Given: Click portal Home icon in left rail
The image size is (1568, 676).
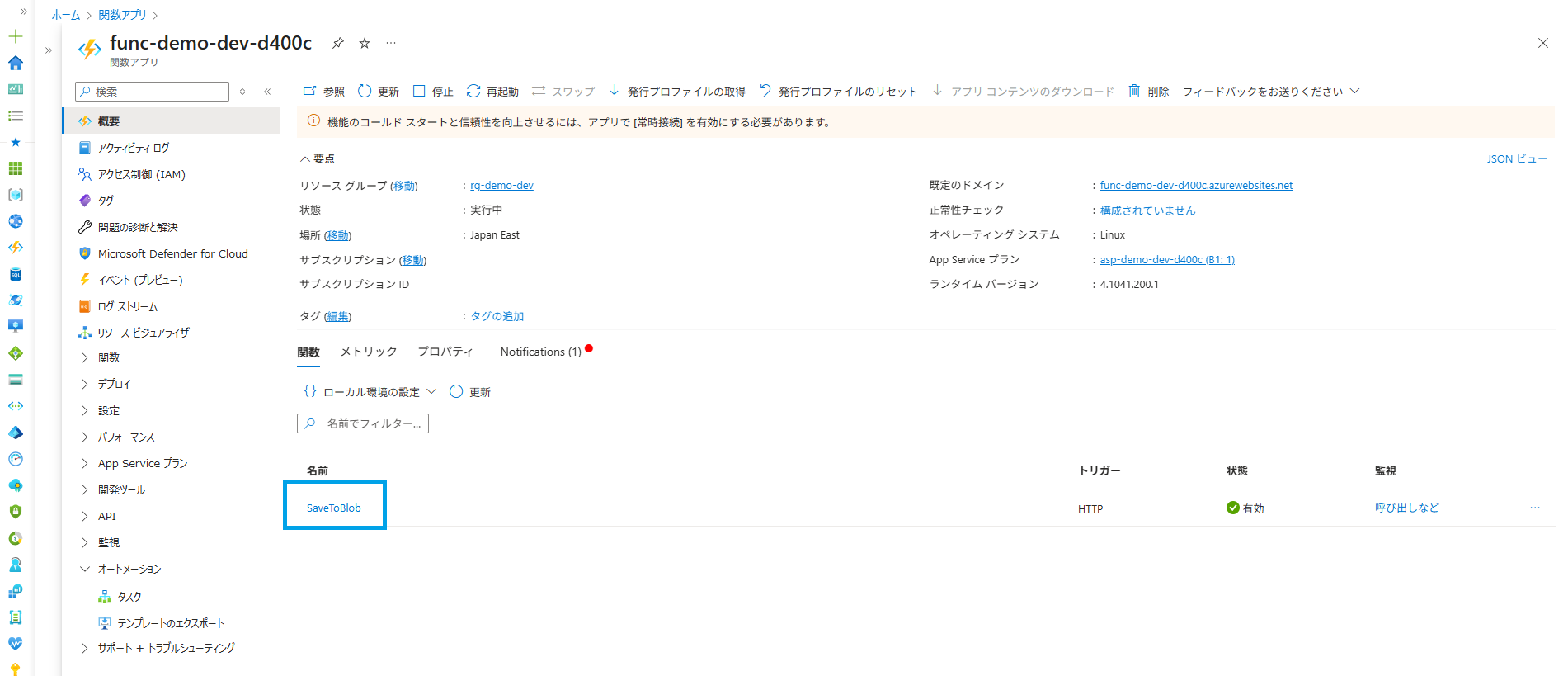Looking at the screenshot, I should tap(16, 63).
